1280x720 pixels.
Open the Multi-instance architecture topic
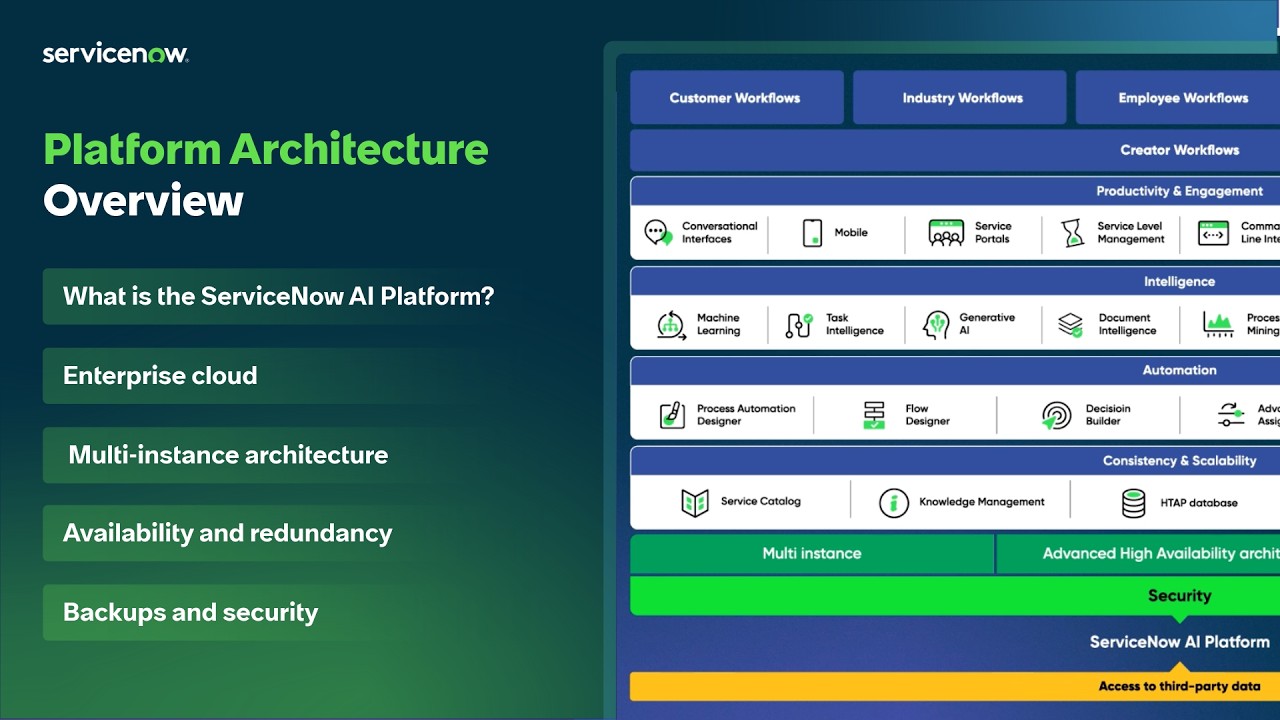tap(276, 455)
